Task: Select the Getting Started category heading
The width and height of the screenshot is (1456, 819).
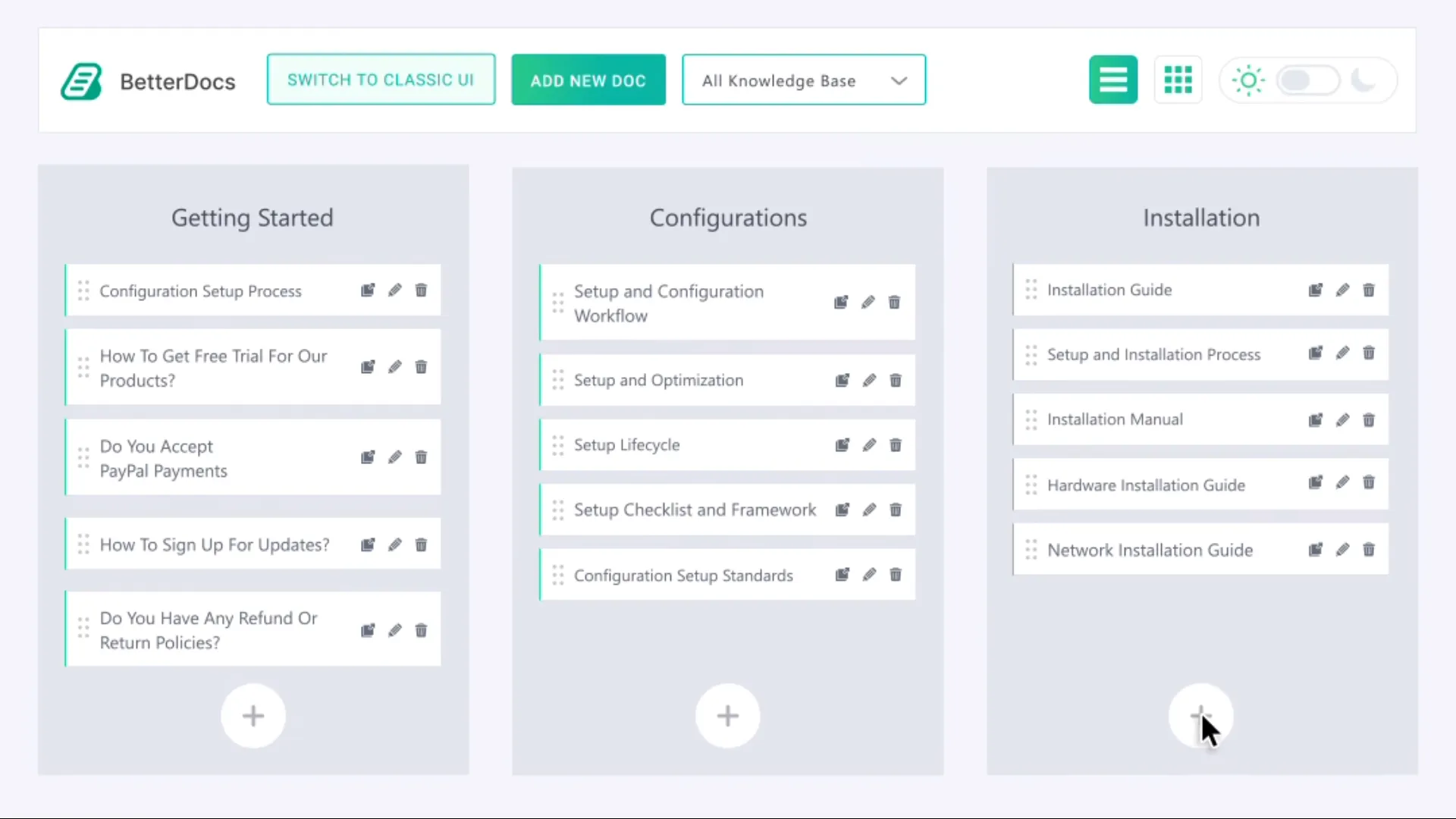Action: tap(252, 218)
